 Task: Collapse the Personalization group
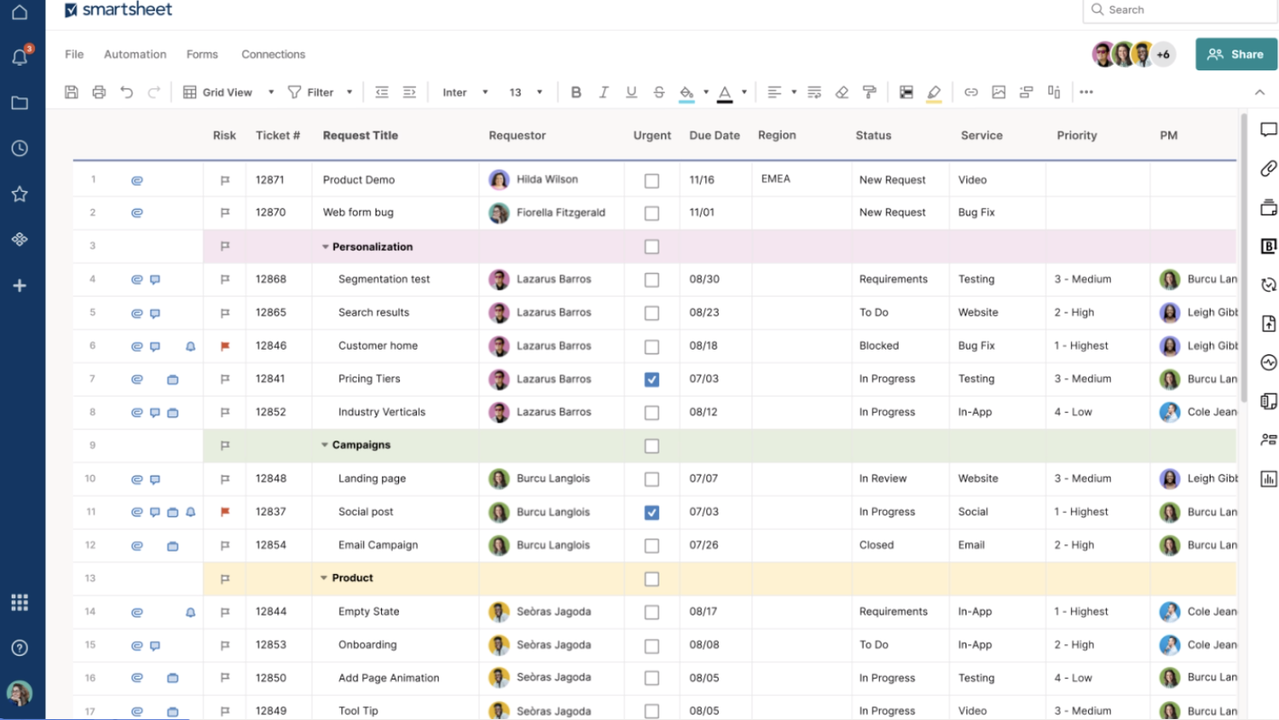tap(324, 246)
